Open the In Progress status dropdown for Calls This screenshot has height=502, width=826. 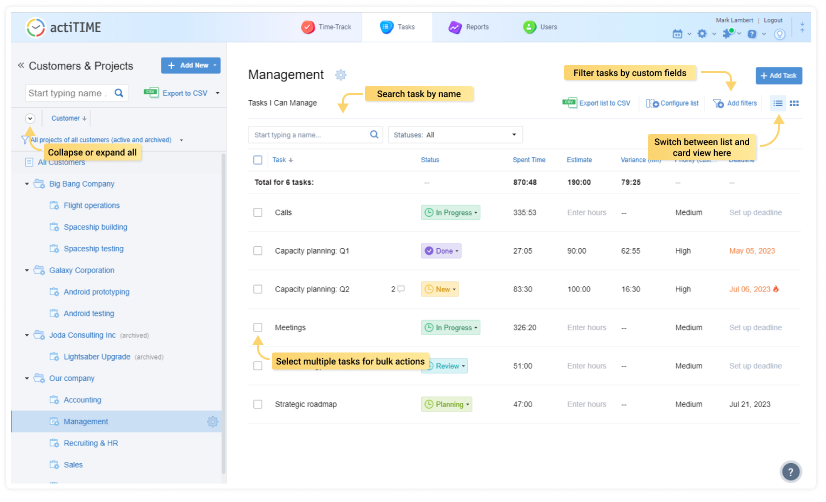450,212
